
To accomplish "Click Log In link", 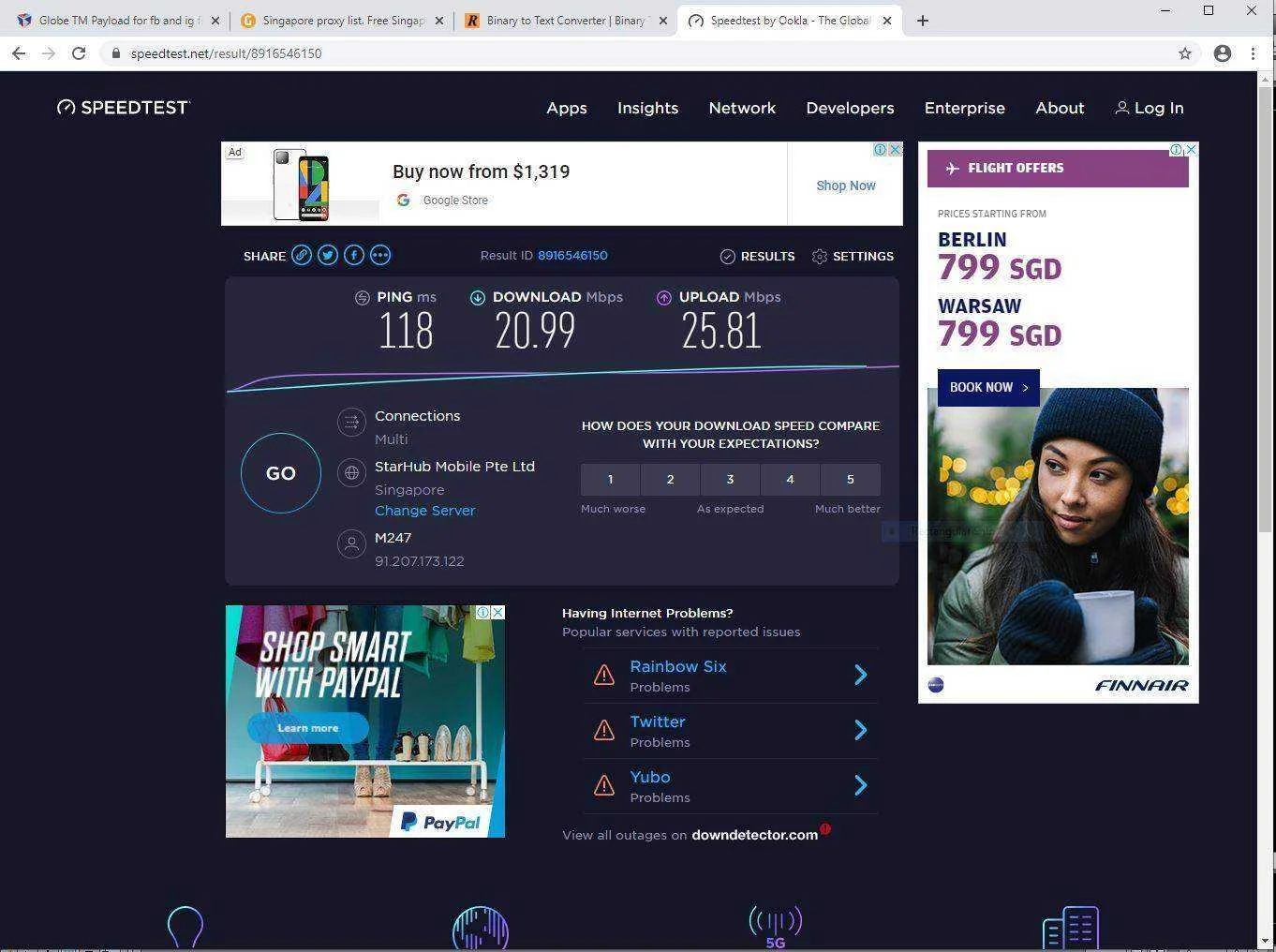I will (1149, 108).
